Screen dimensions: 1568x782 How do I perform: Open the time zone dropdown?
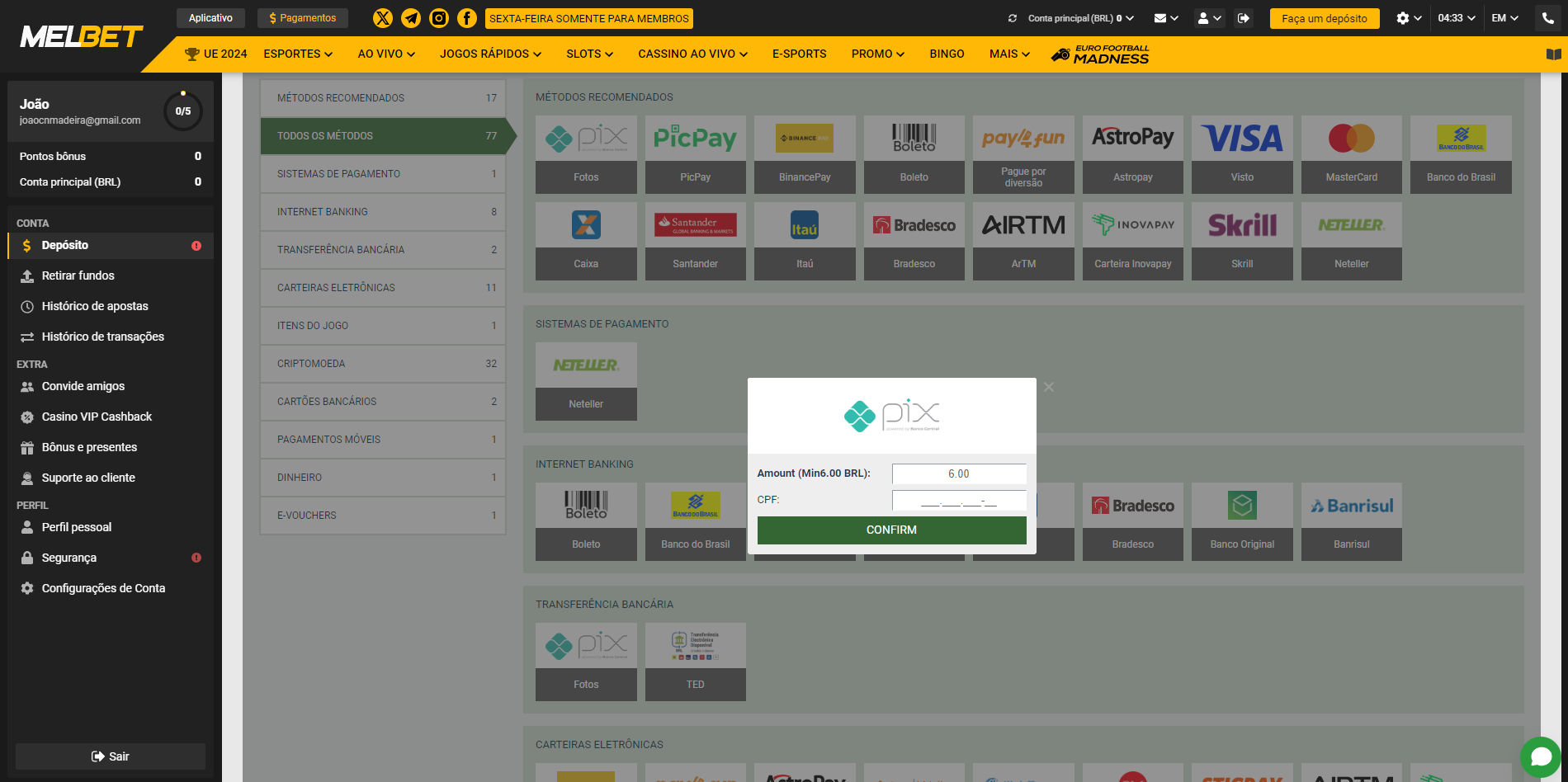(x=1457, y=18)
